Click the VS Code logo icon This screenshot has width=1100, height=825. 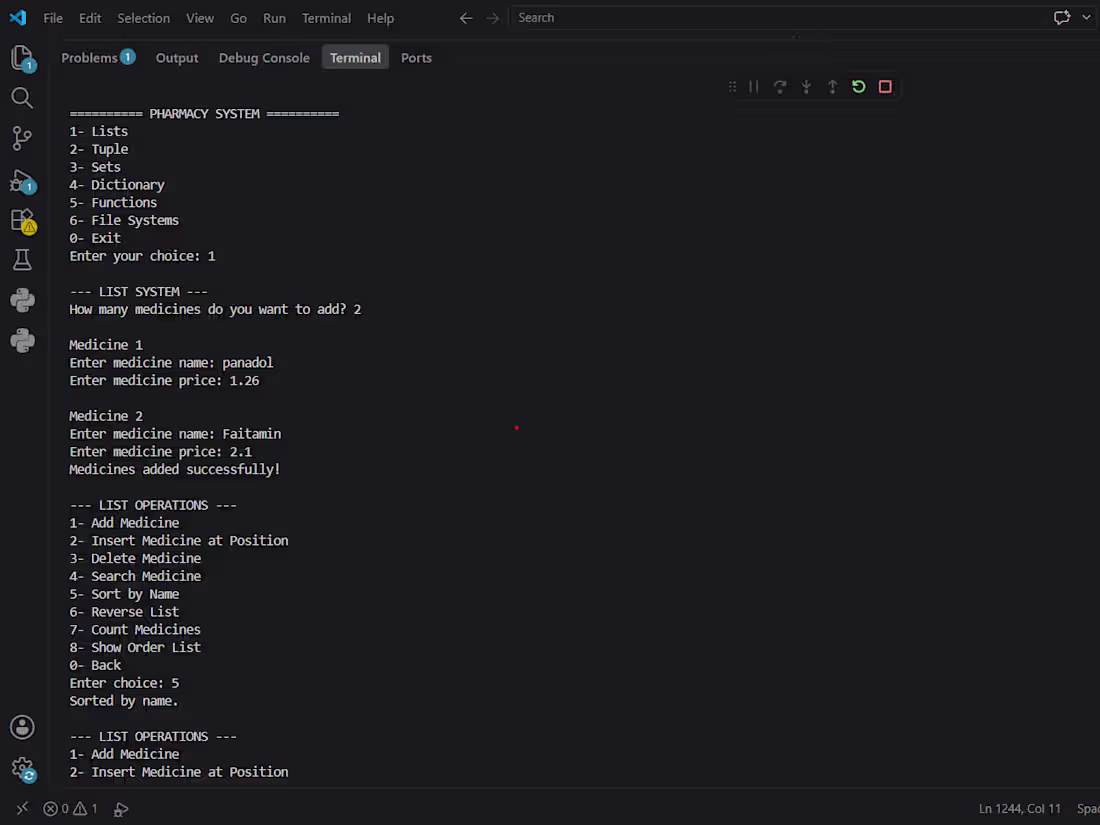click(x=18, y=18)
